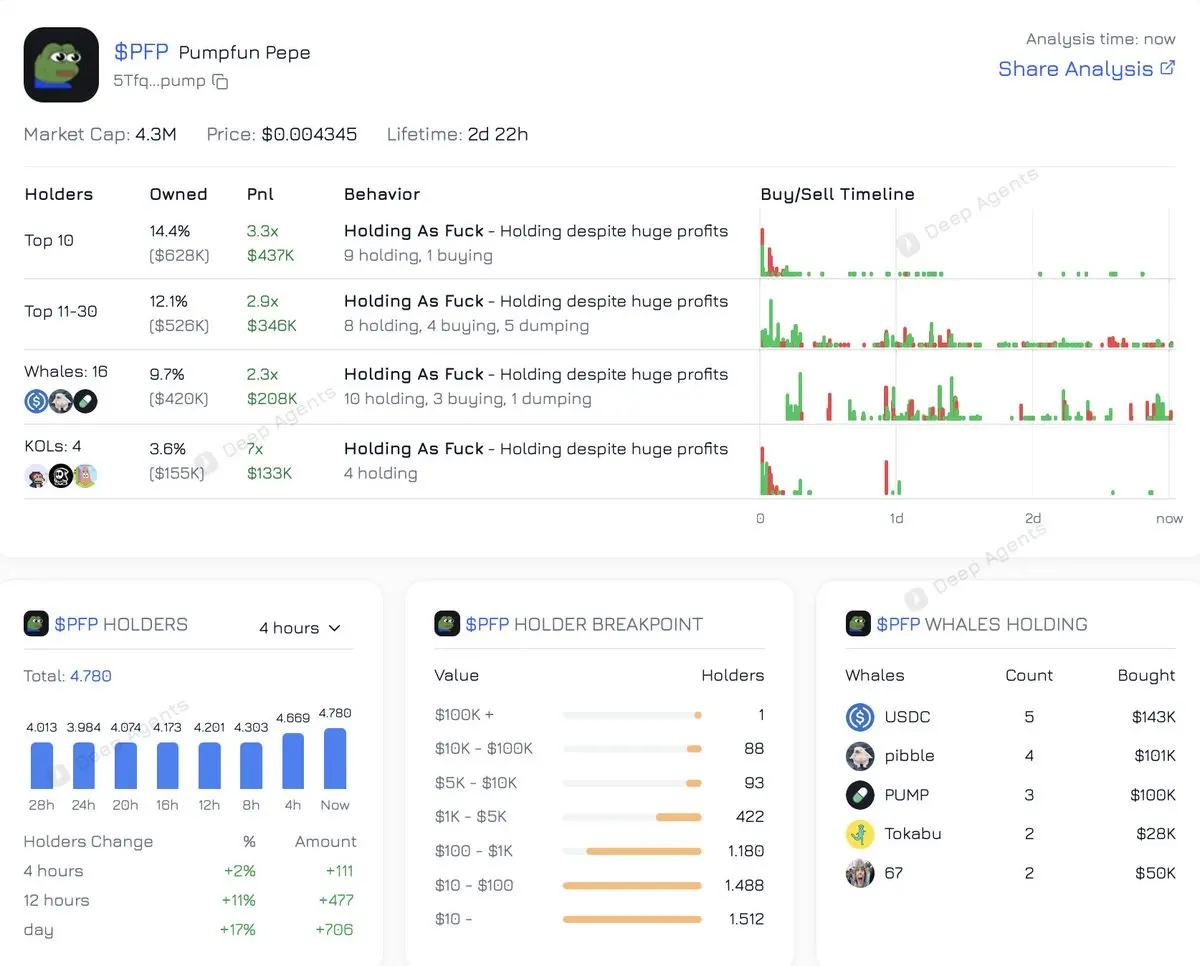The height and width of the screenshot is (966, 1200).
Task: Open the 4 hours timeframe dropdown
Action: [300, 628]
